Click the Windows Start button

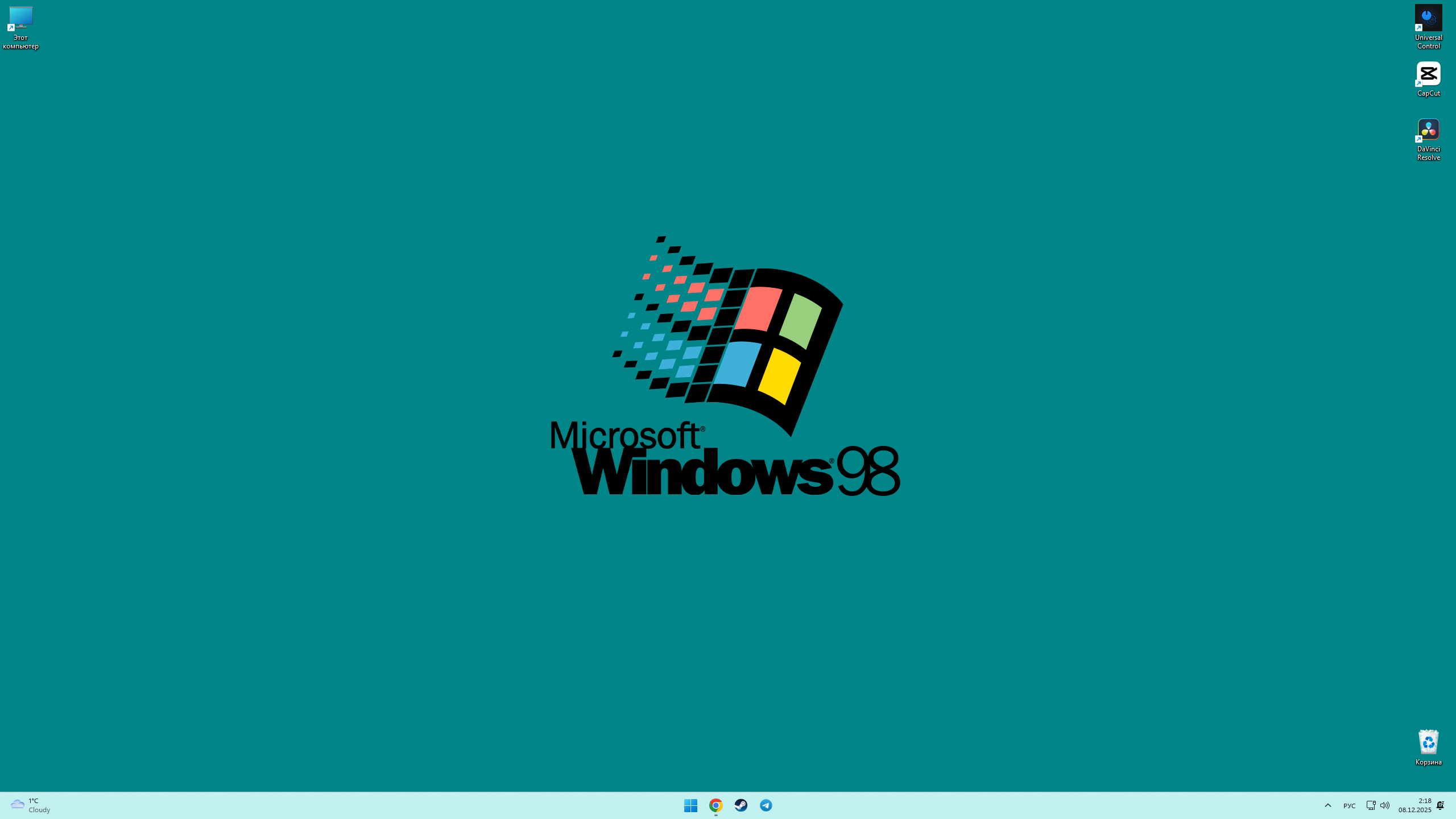(x=690, y=805)
